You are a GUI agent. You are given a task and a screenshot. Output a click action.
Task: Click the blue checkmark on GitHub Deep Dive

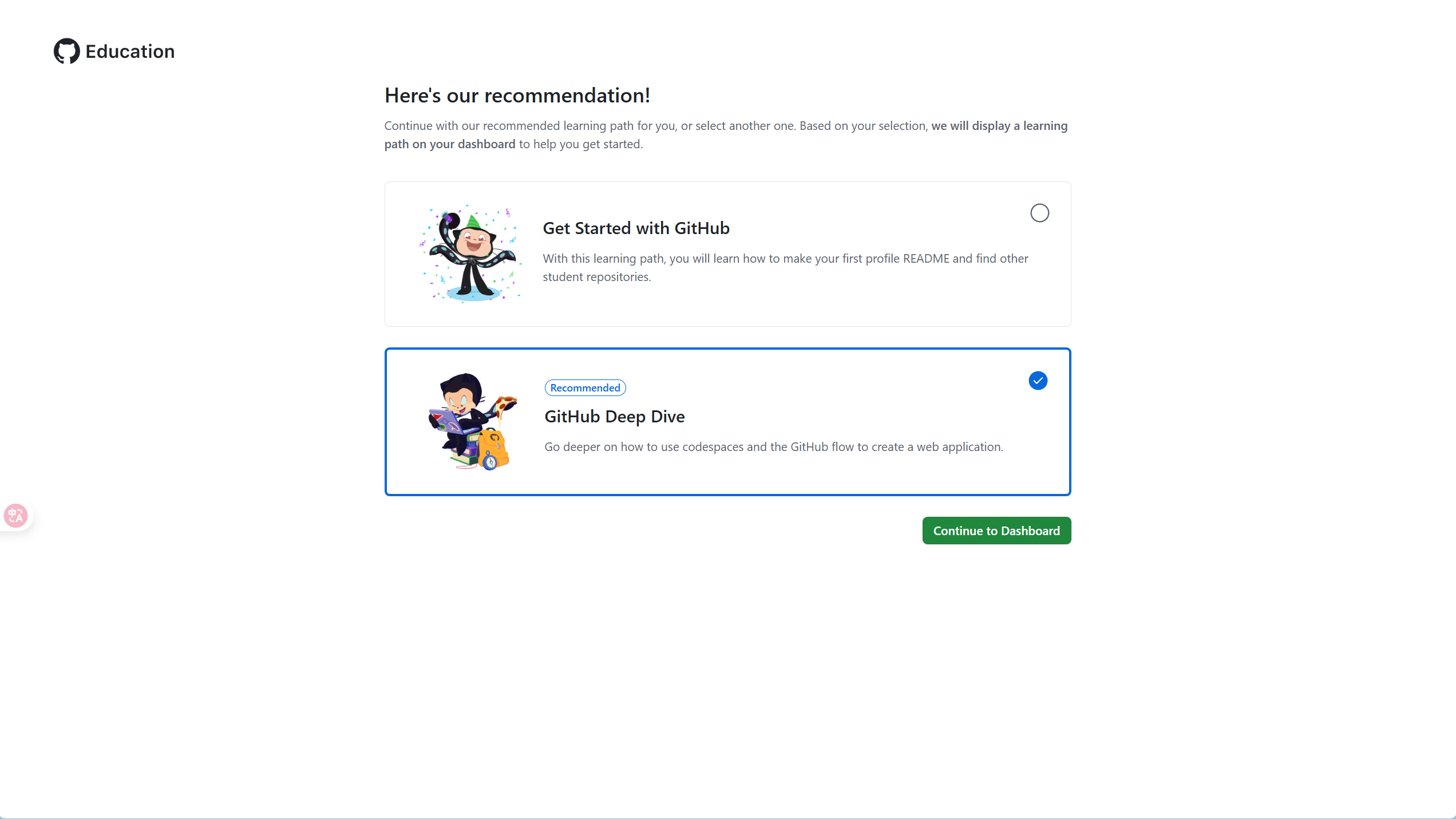(x=1038, y=381)
